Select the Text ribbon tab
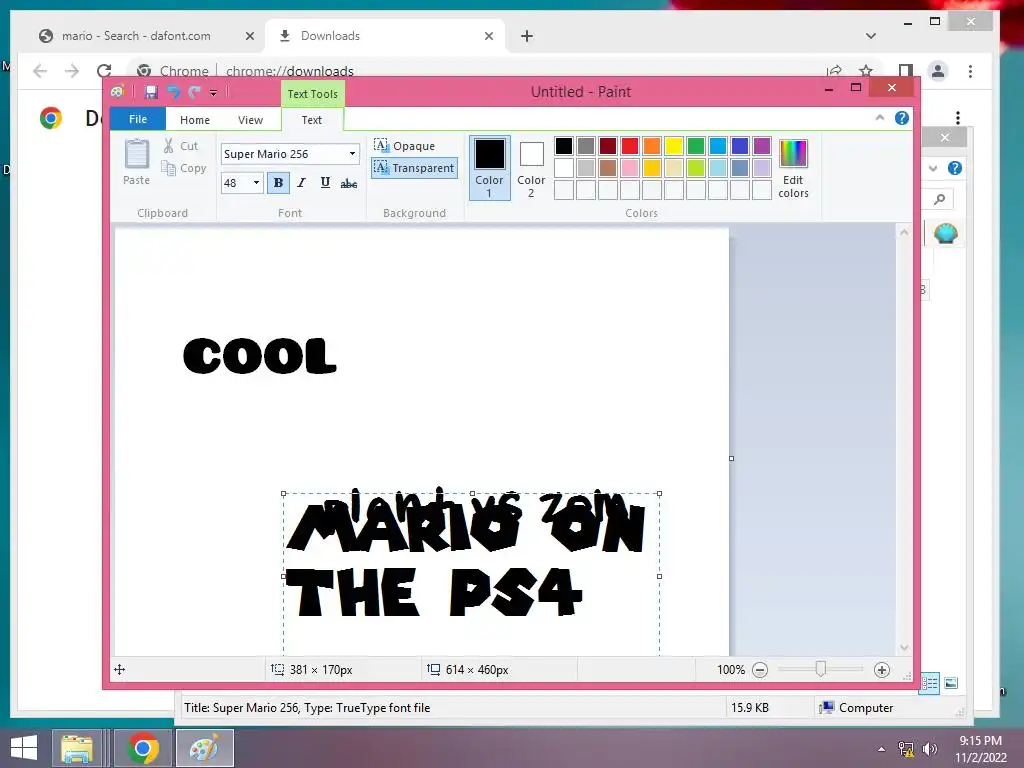 click(312, 120)
